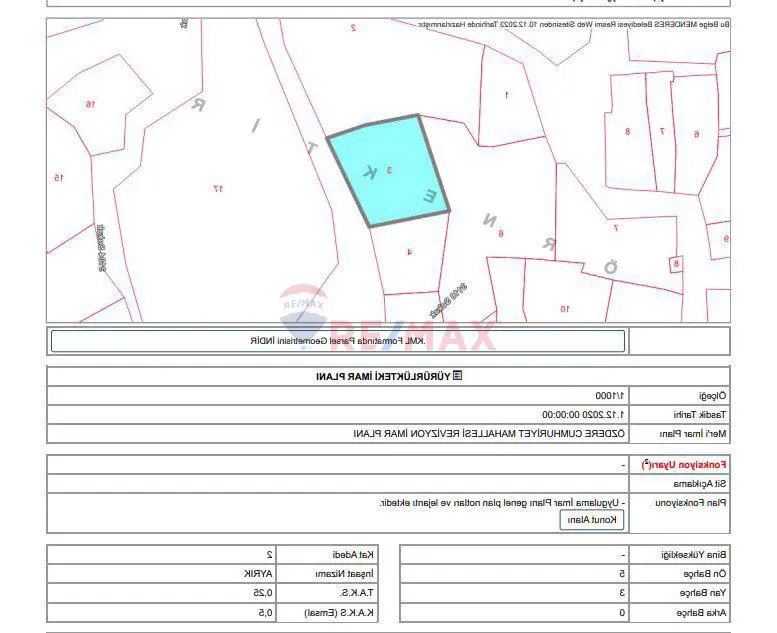This screenshot has width=777, height=633.
Task: Select the scale value 1/1000
Action: tap(610, 396)
